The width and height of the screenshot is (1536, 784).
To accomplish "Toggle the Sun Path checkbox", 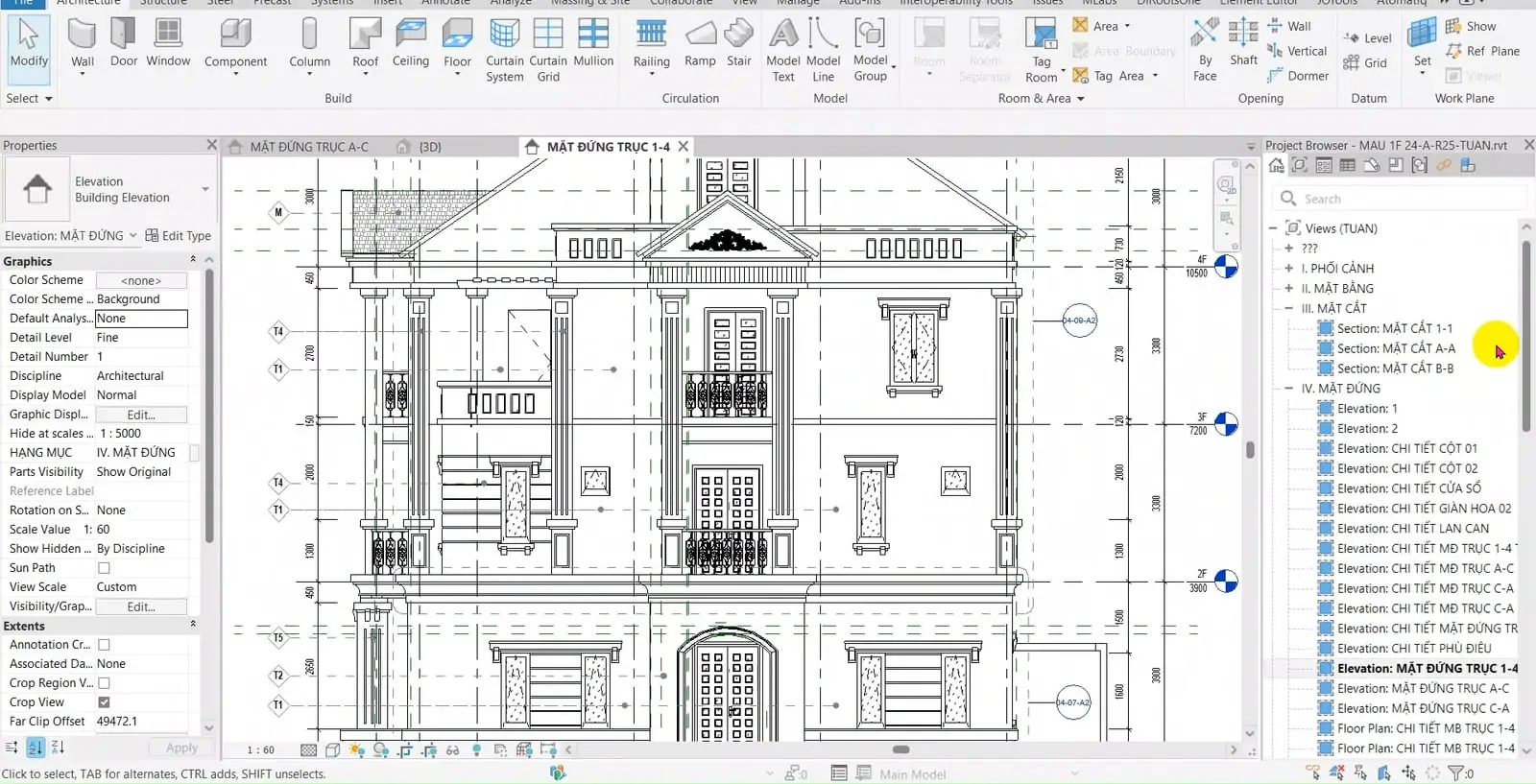I will [x=104, y=568].
